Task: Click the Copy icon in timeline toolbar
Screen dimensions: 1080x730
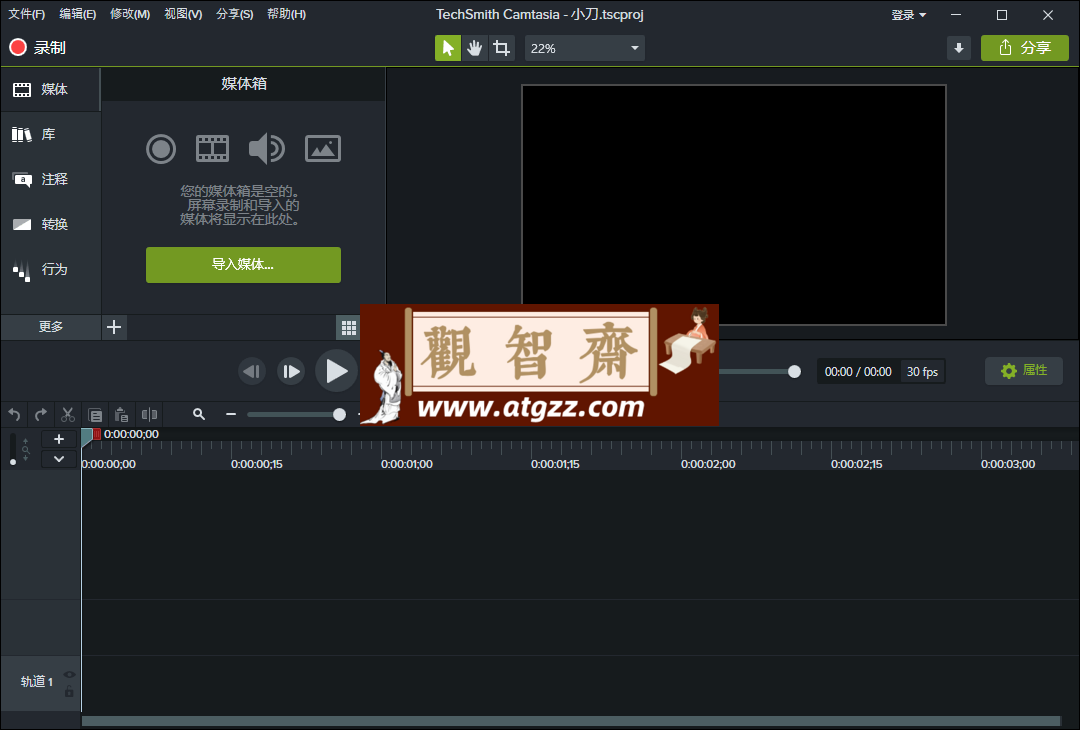Action: [95, 415]
